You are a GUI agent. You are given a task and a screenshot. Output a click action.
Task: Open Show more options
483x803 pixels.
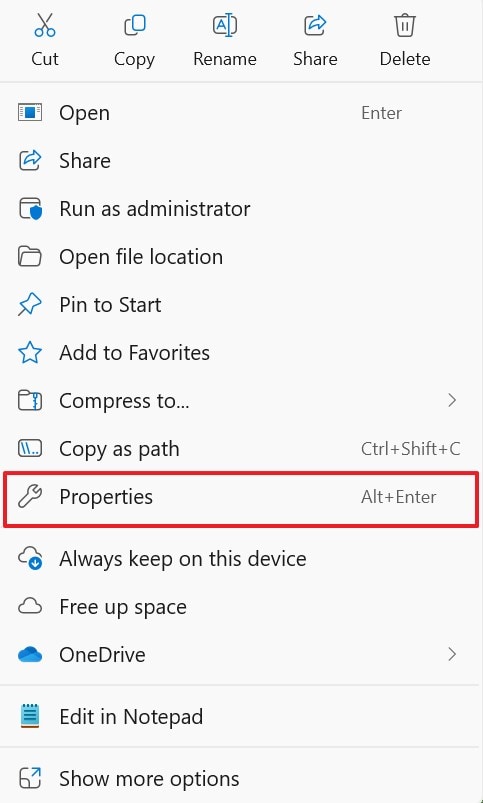[241, 779]
